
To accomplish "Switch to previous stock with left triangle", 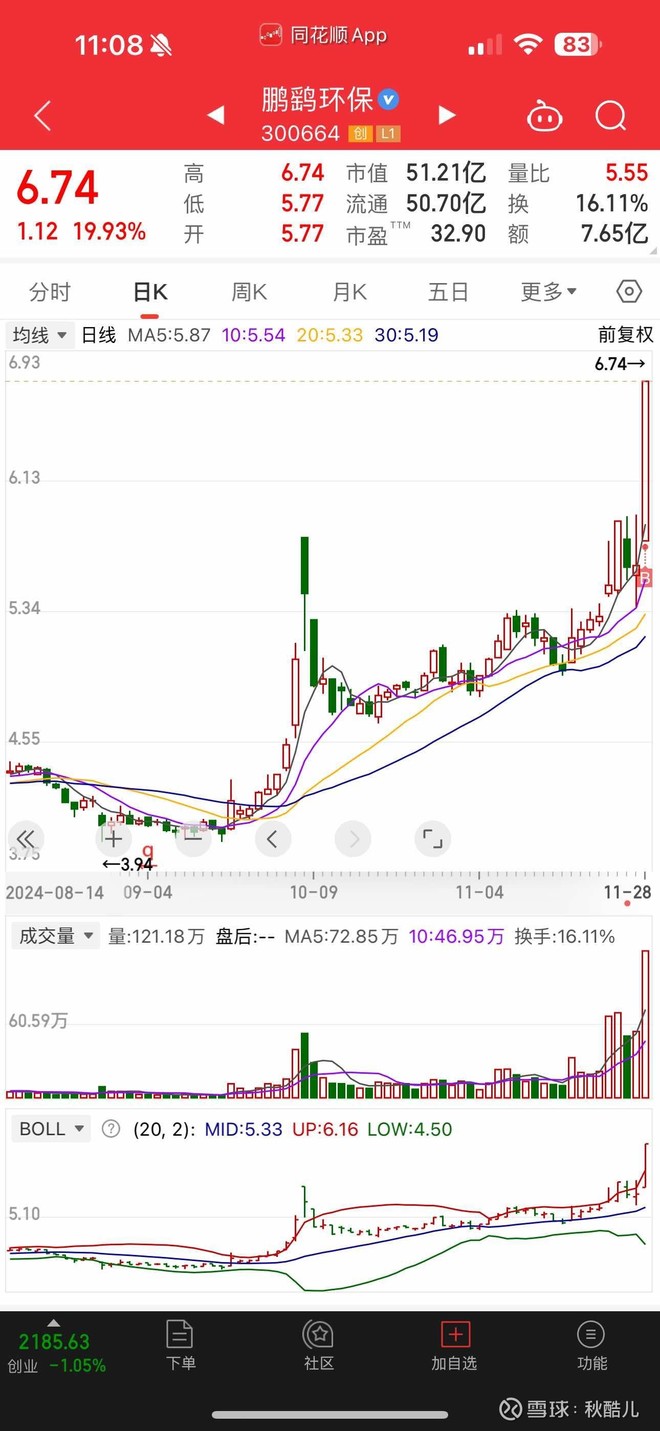I will [215, 115].
